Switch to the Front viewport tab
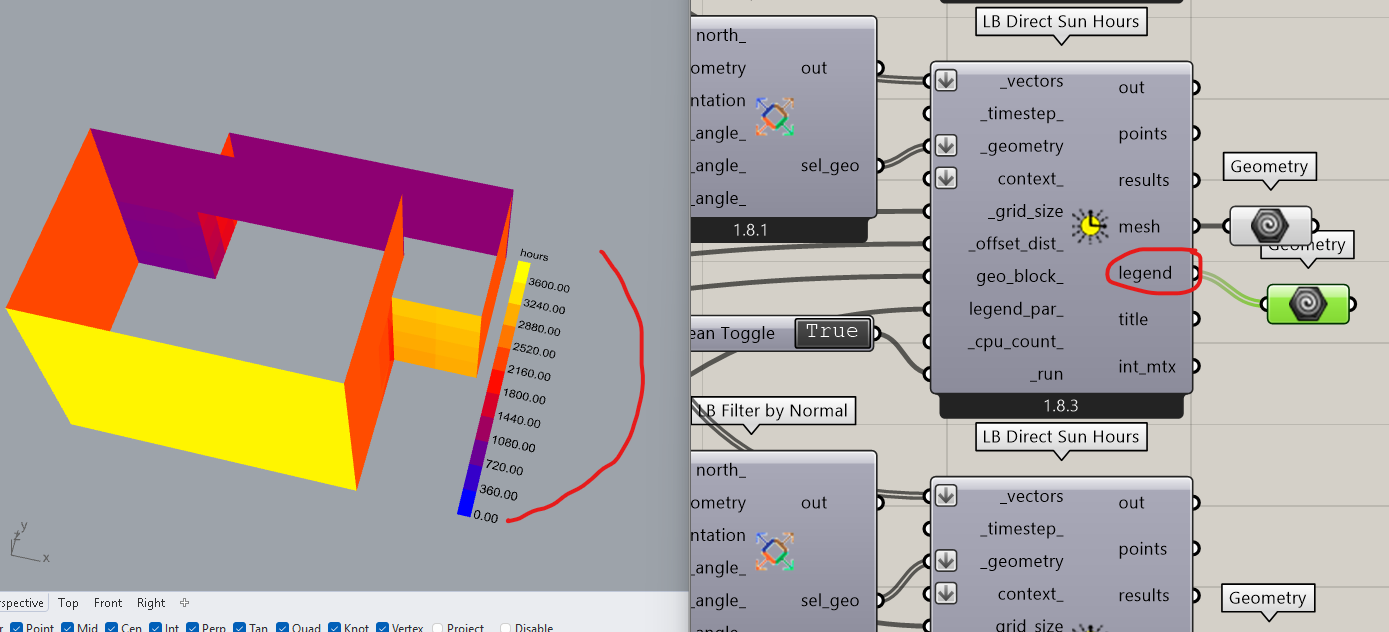 point(108,603)
